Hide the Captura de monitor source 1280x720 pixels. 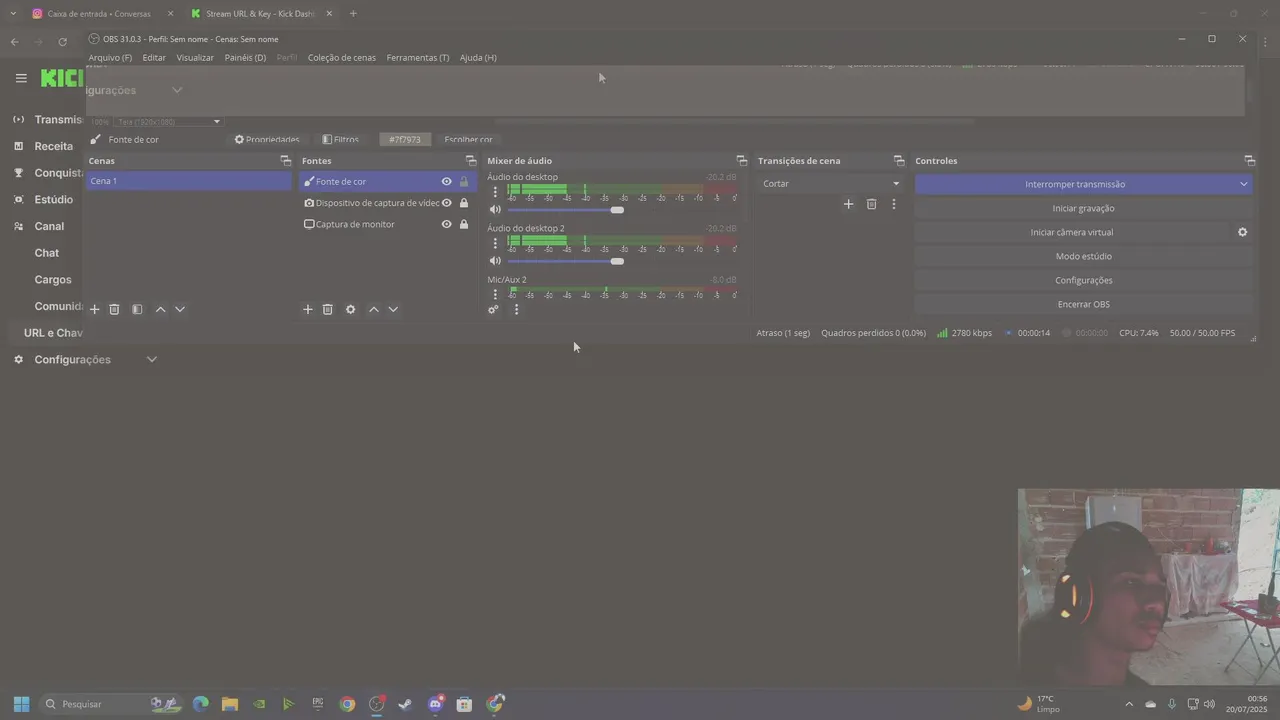coord(446,224)
